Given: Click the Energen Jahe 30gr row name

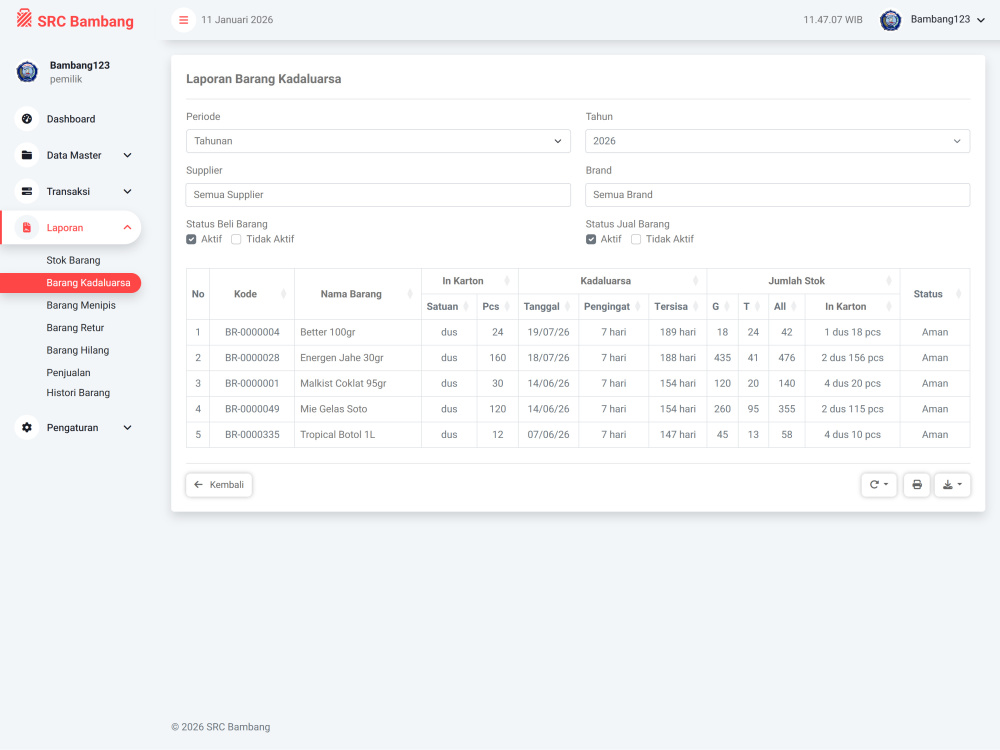Looking at the screenshot, I should coord(342,358).
